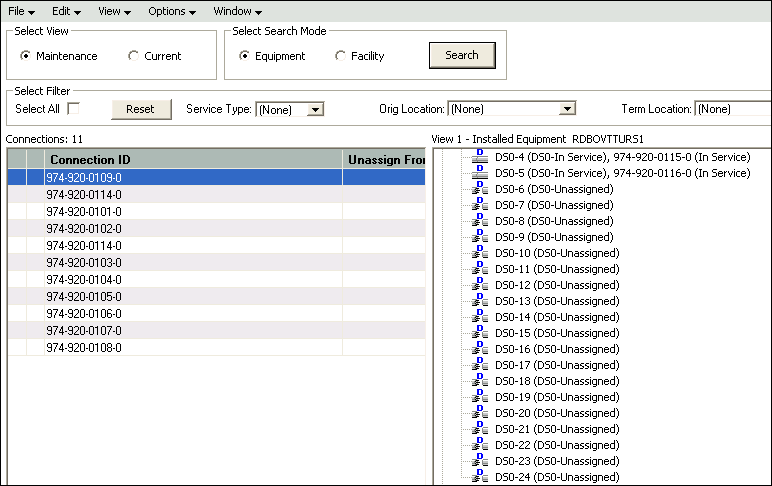Open the Service Type dropdown

coord(315,109)
